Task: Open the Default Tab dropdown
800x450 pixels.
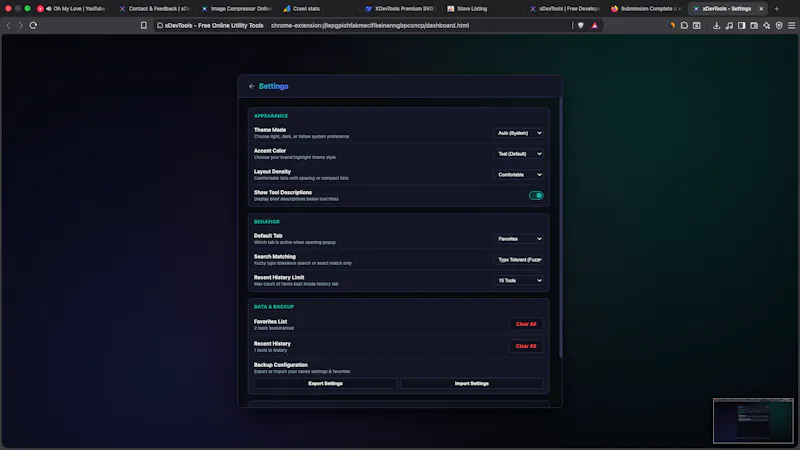Action: pos(518,239)
